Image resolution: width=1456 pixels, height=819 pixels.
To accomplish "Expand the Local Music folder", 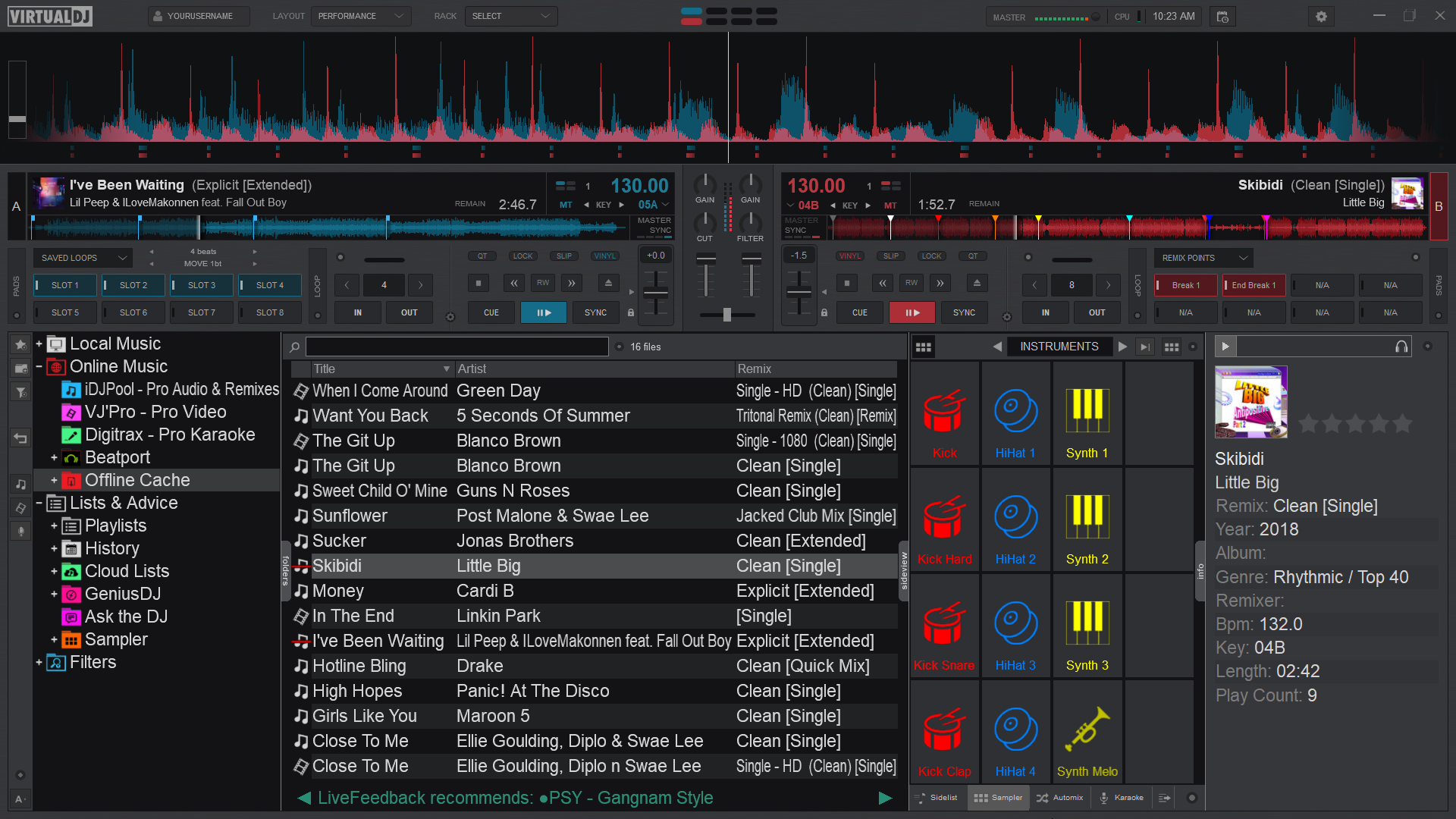I will coord(39,344).
